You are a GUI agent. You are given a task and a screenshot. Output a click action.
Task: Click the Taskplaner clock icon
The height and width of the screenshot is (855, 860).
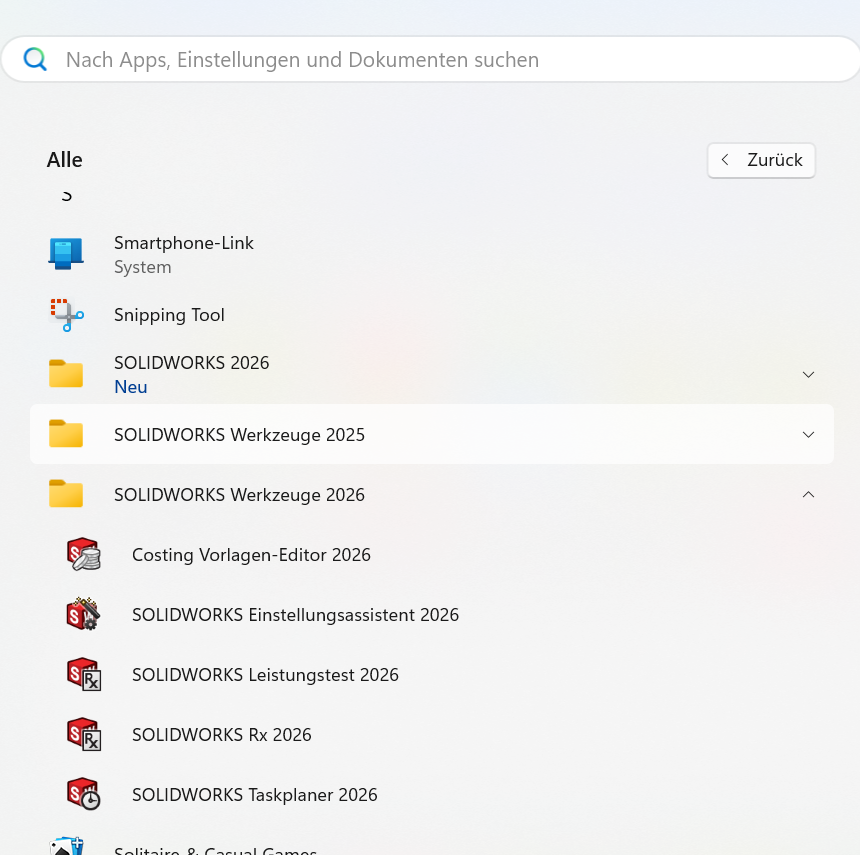pos(84,794)
